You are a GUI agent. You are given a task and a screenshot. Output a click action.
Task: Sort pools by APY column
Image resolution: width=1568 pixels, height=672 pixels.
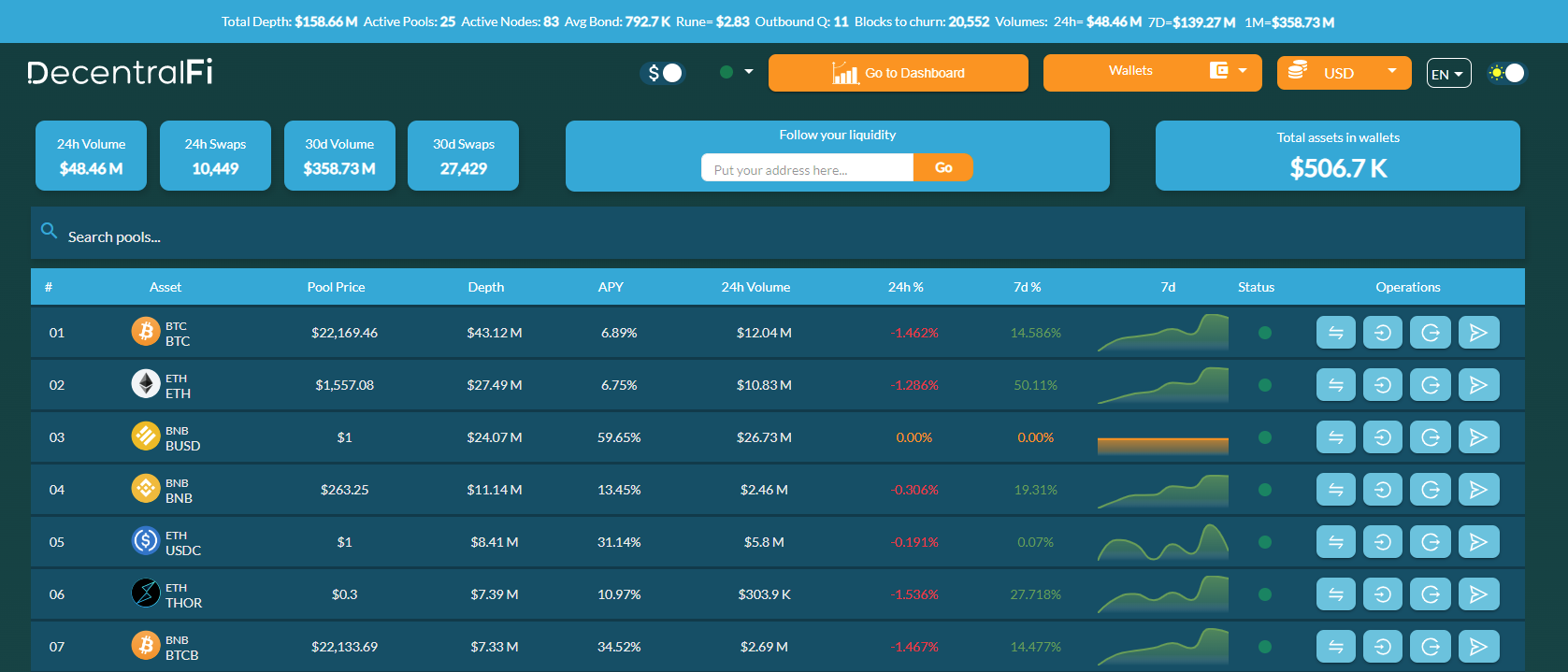click(x=611, y=287)
